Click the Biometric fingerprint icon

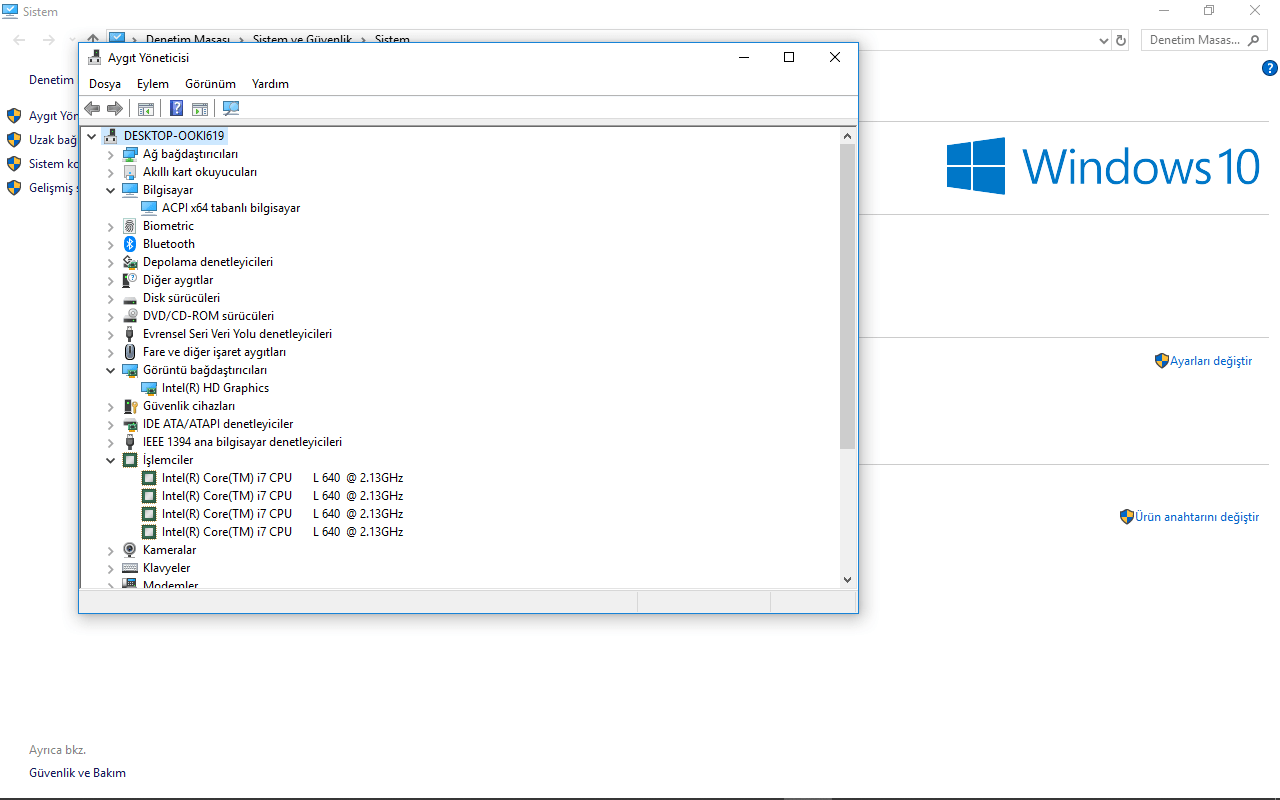130,226
